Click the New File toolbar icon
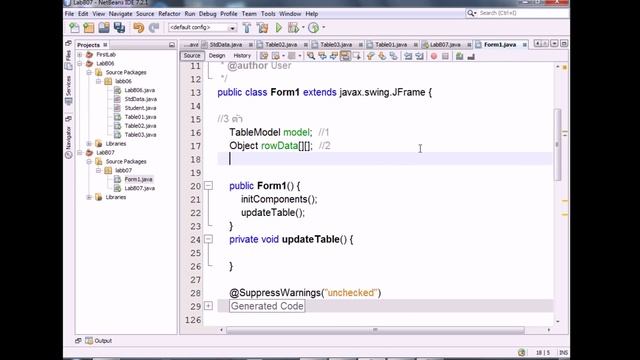This screenshot has width=640, height=360. tap(74, 28)
